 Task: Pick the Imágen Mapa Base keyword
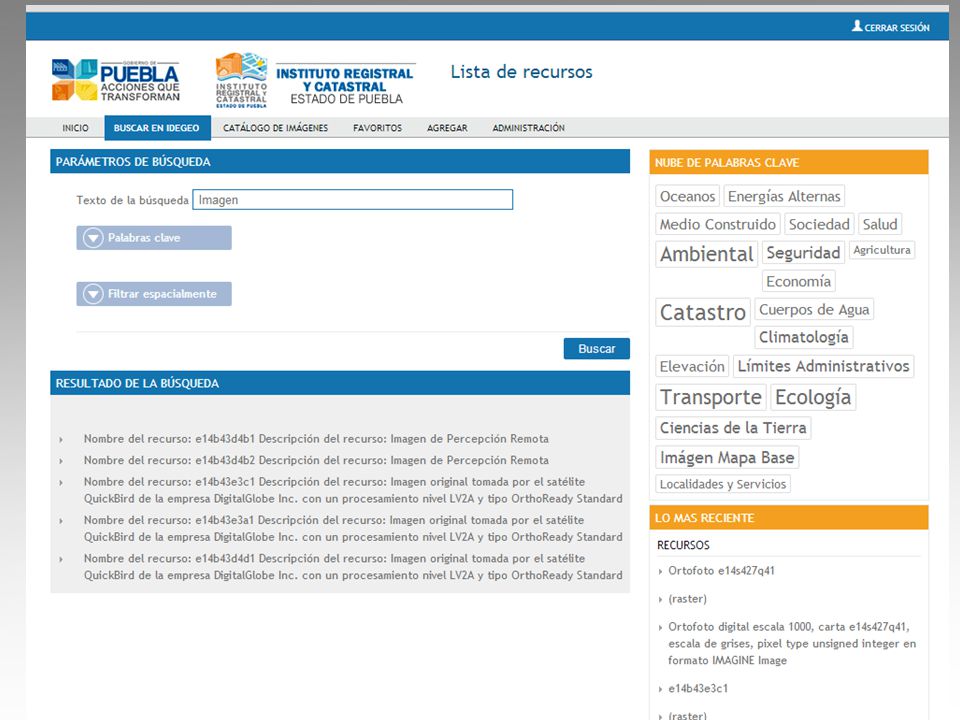(x=727, y=457)
